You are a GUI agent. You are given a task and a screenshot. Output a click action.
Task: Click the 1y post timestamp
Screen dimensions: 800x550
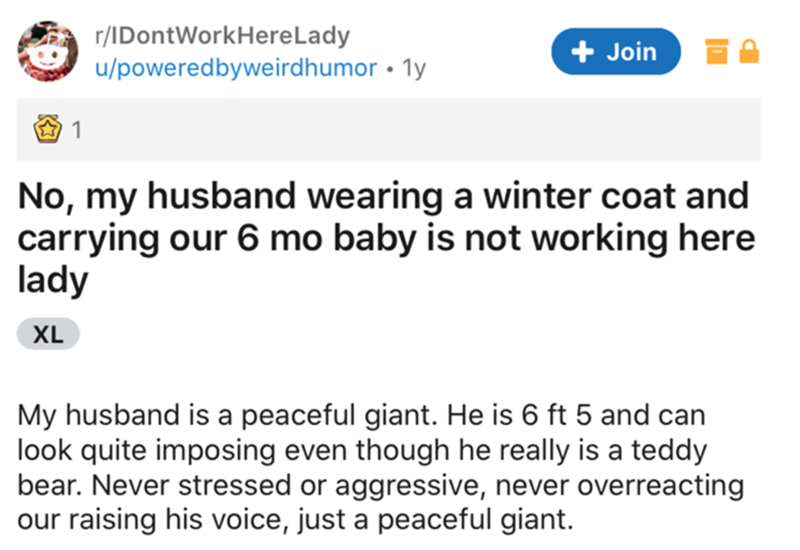(414, 68)
